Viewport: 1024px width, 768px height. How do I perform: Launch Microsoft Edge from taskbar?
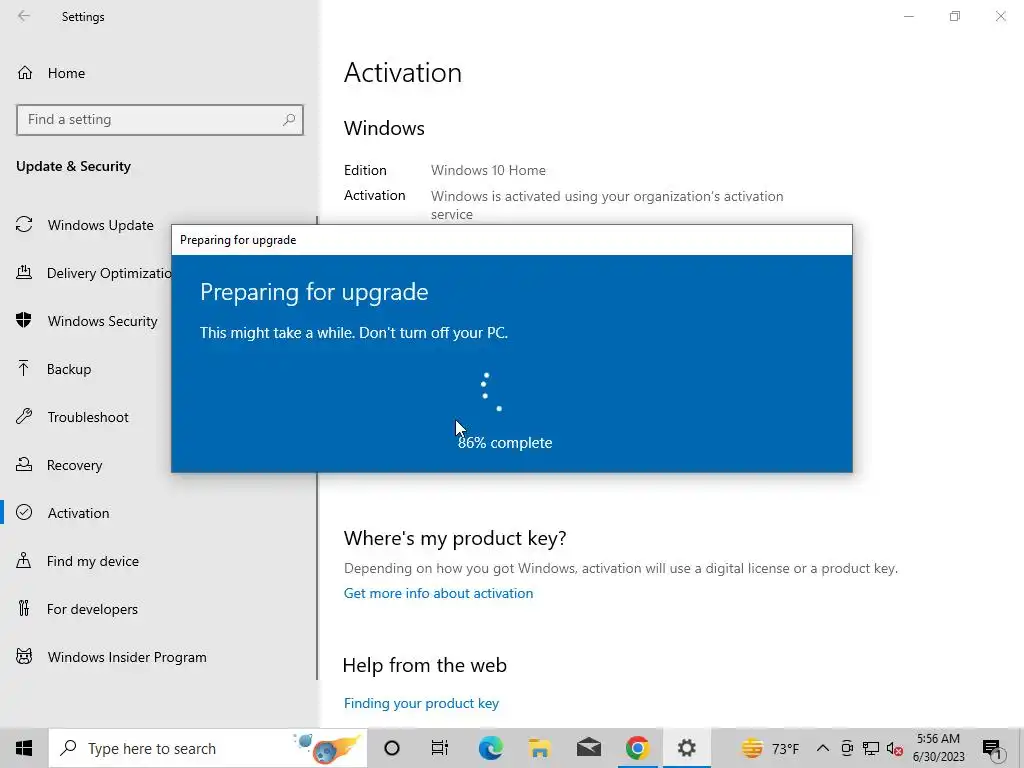point(490,748)
